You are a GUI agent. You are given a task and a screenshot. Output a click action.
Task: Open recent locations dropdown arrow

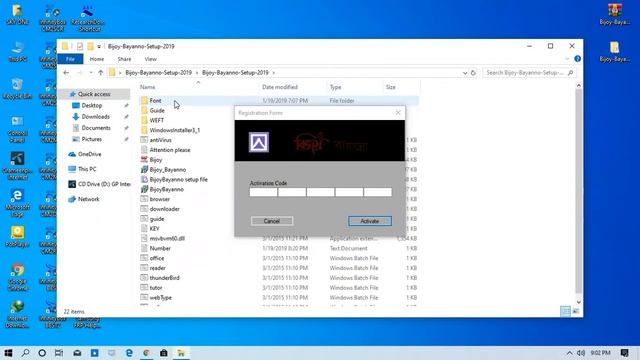pyautogui.click(x=91, y=73)
